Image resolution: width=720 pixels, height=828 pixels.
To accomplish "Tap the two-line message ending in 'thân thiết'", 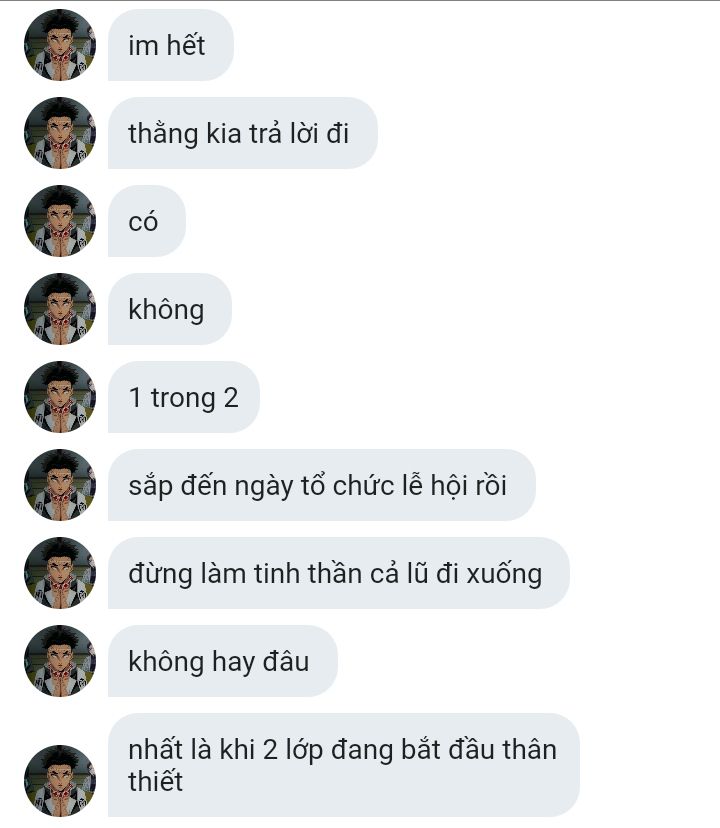I will click(x=344, y=765).
